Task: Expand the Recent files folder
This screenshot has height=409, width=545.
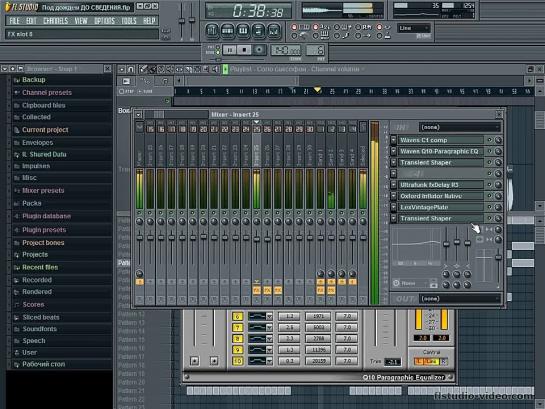Action: click(40, 267)
